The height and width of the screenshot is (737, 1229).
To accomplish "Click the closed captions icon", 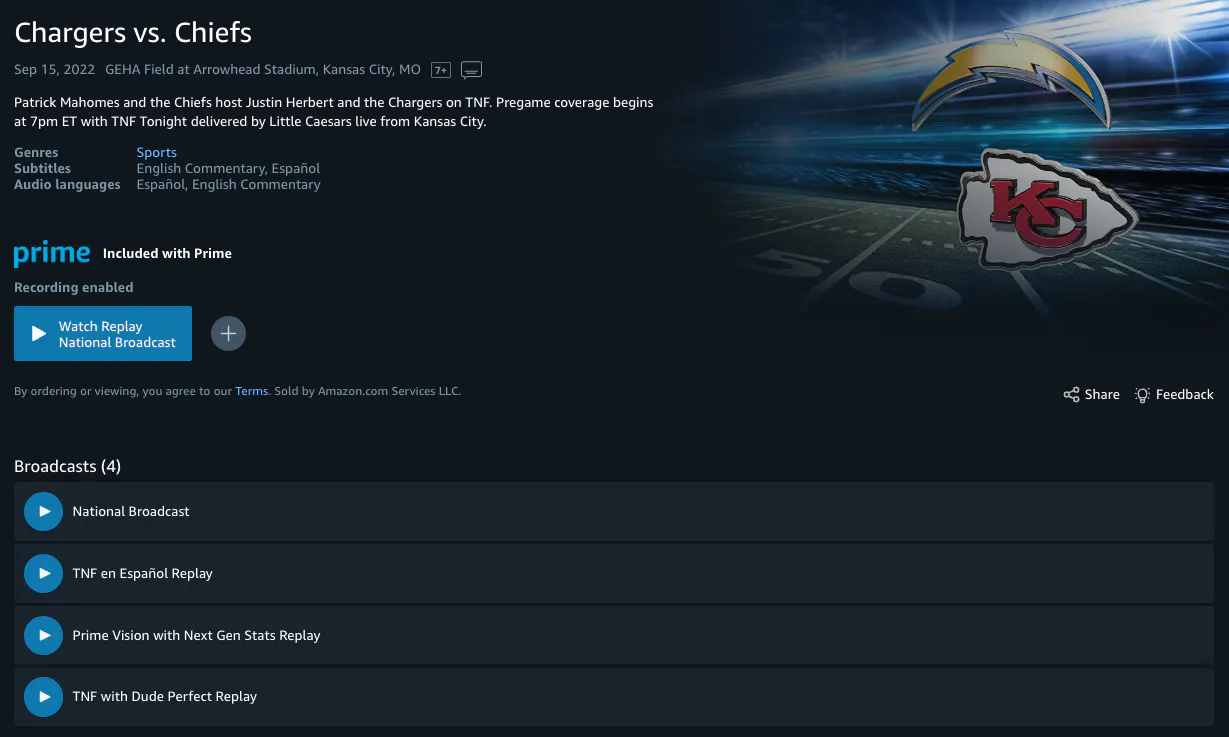I will pos(470,69).
